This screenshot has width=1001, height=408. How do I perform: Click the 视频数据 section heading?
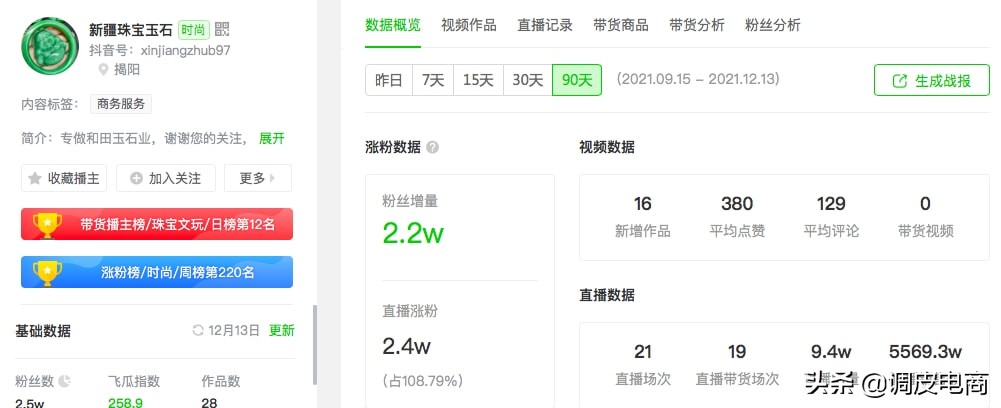pos(606,147)
